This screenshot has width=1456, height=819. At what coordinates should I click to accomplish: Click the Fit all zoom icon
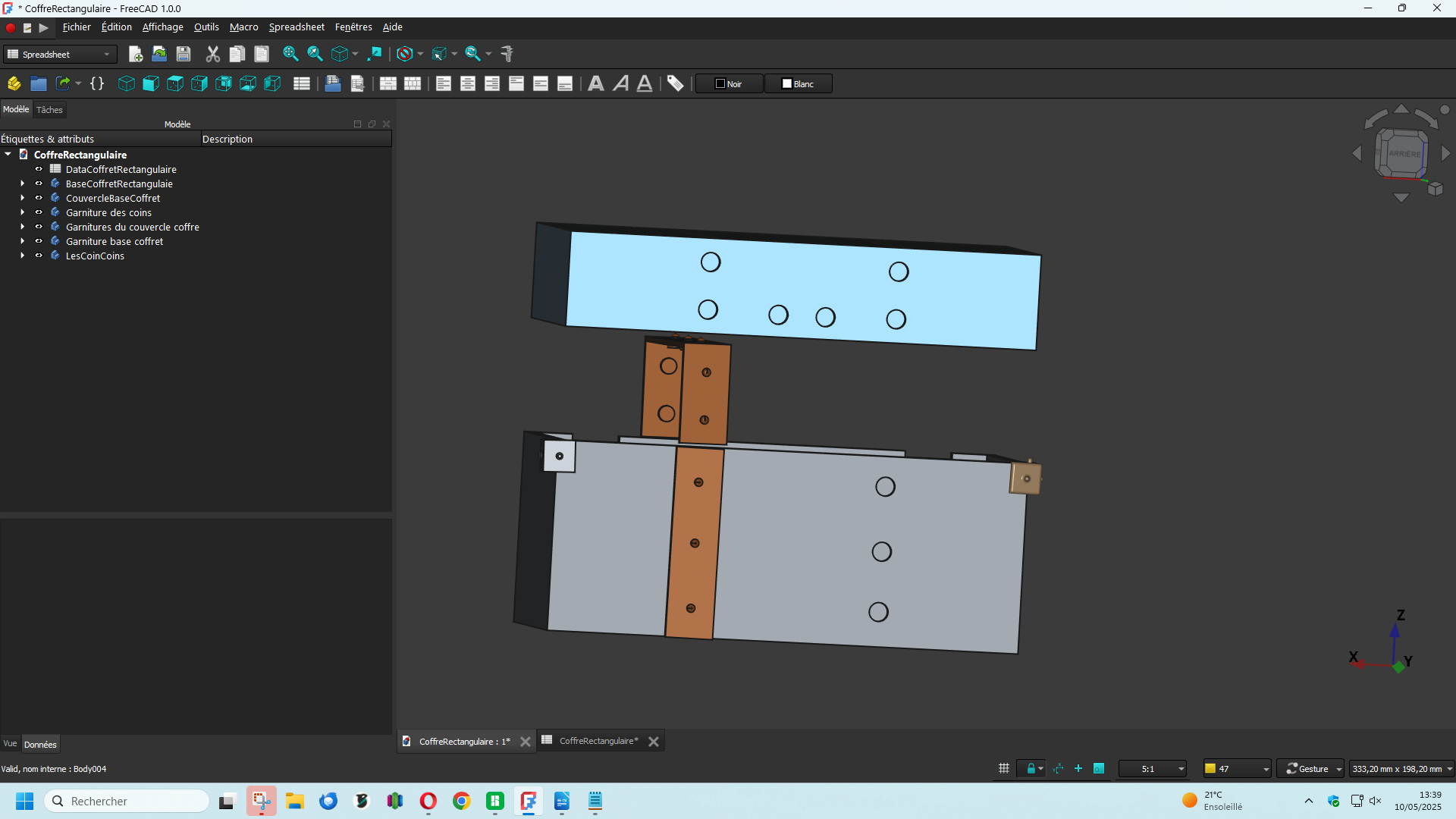click(290, 54)
